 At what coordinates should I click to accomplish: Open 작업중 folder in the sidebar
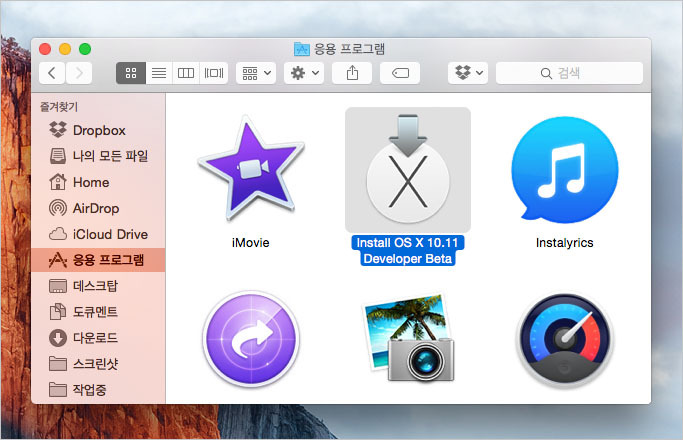(x=98, y=389)
